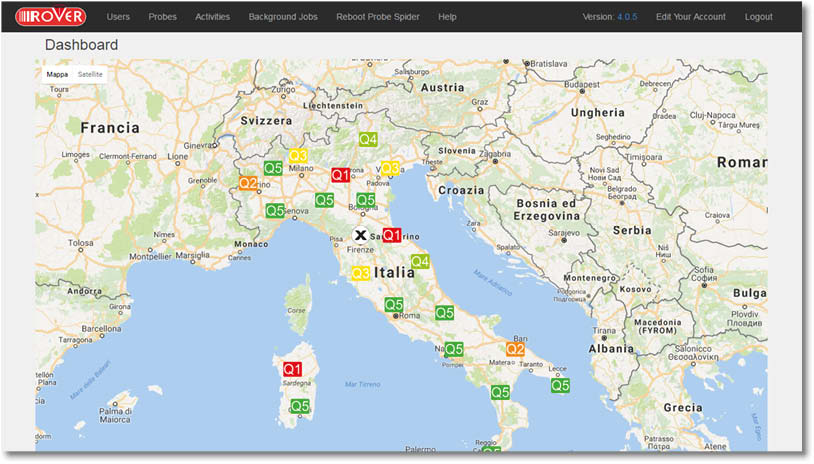Open the green Q5 marker below Lecce
Image resolution: width=814 pixels, height=464 pixels.
click(560, 385)
